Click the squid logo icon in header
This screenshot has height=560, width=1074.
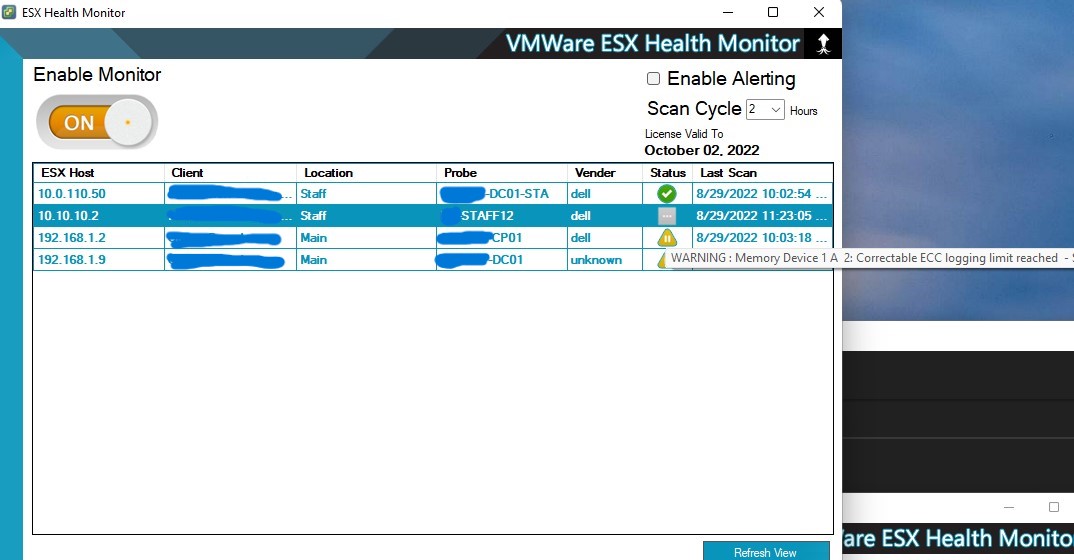coord(823,44)
